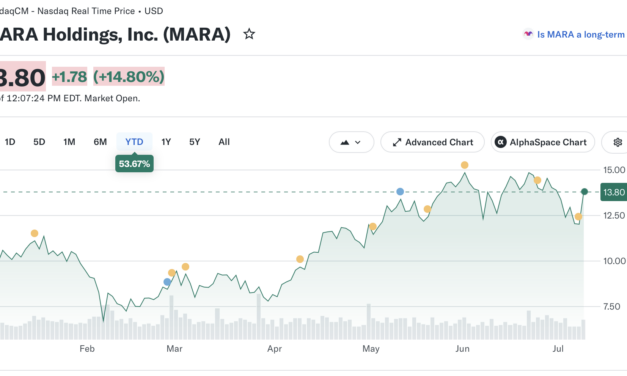The image size is (627, 376).
Task: Add MARA to watchlist with star icon
Action: [x=249, y=34]
